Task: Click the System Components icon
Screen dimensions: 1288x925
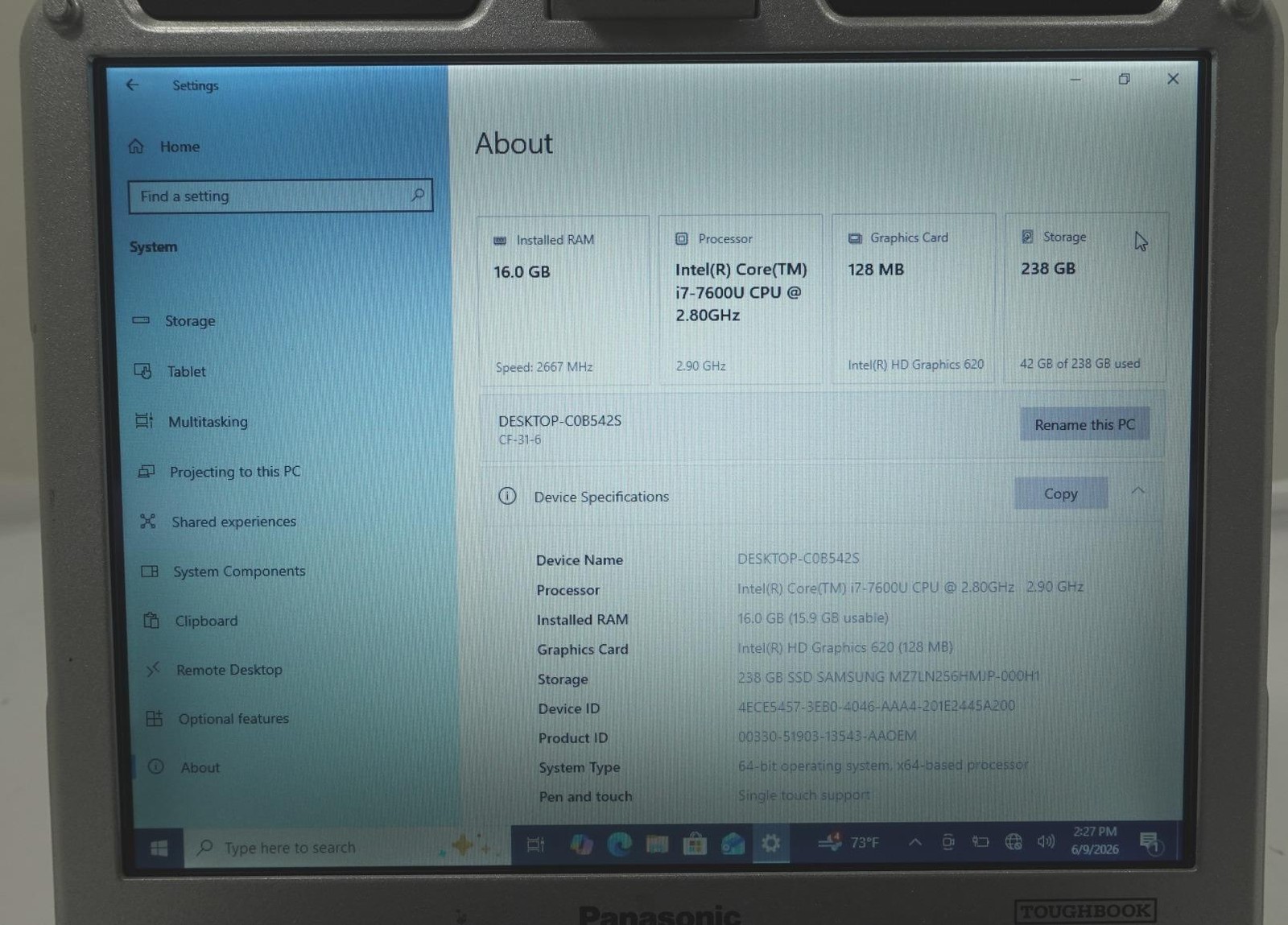Action: 150,571
